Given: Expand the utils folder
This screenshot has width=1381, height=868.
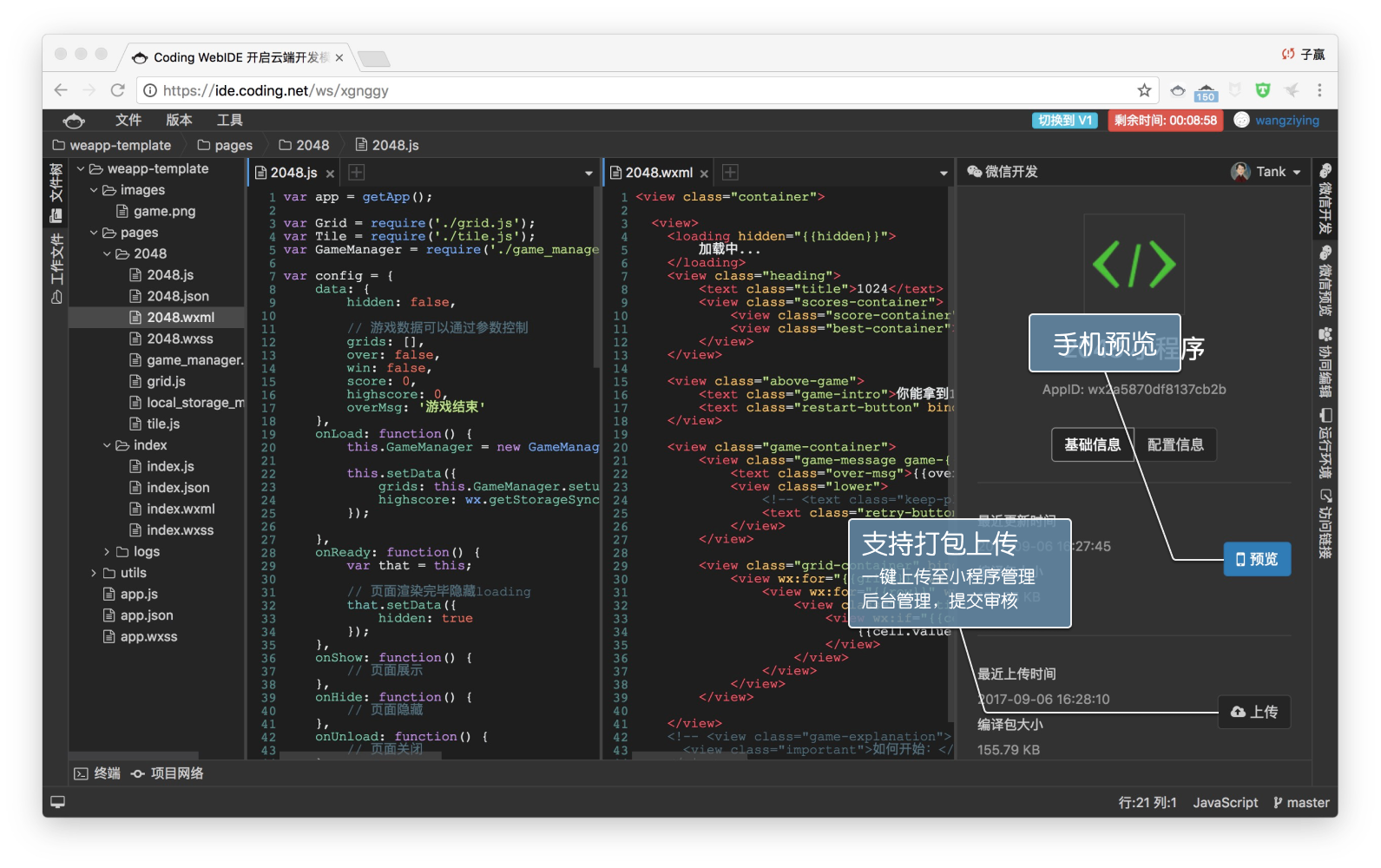Looking at the screenshot, I should pyautogui.click(x=94, y=573).
